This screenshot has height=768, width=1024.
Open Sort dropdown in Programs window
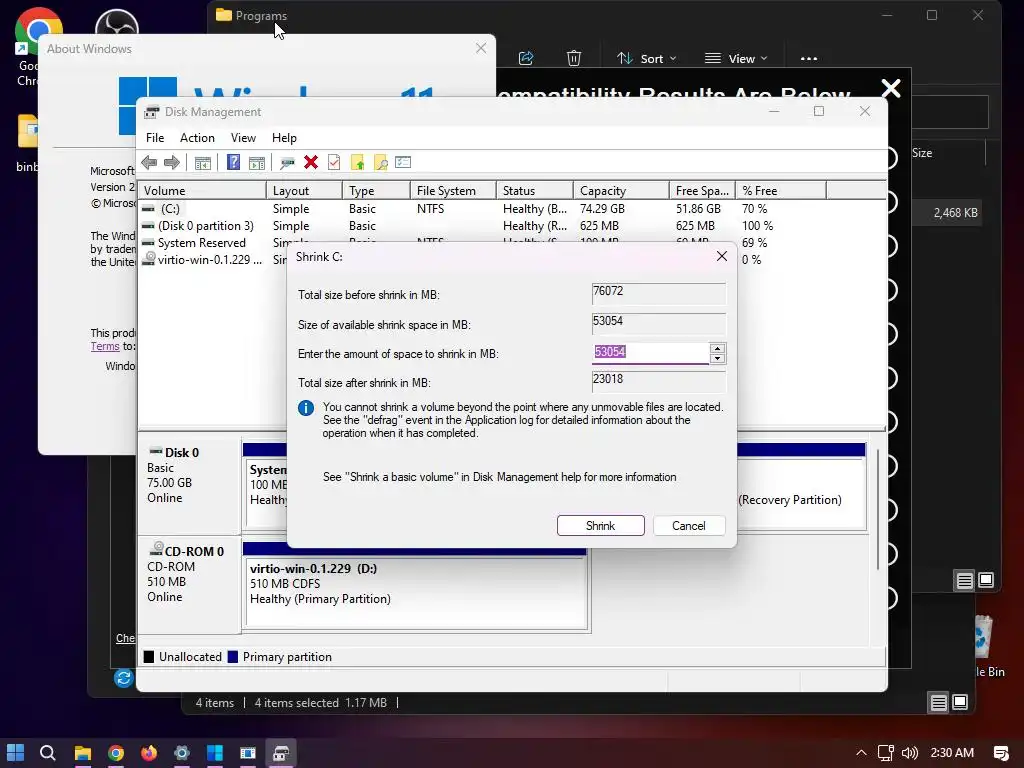(647, 59)
